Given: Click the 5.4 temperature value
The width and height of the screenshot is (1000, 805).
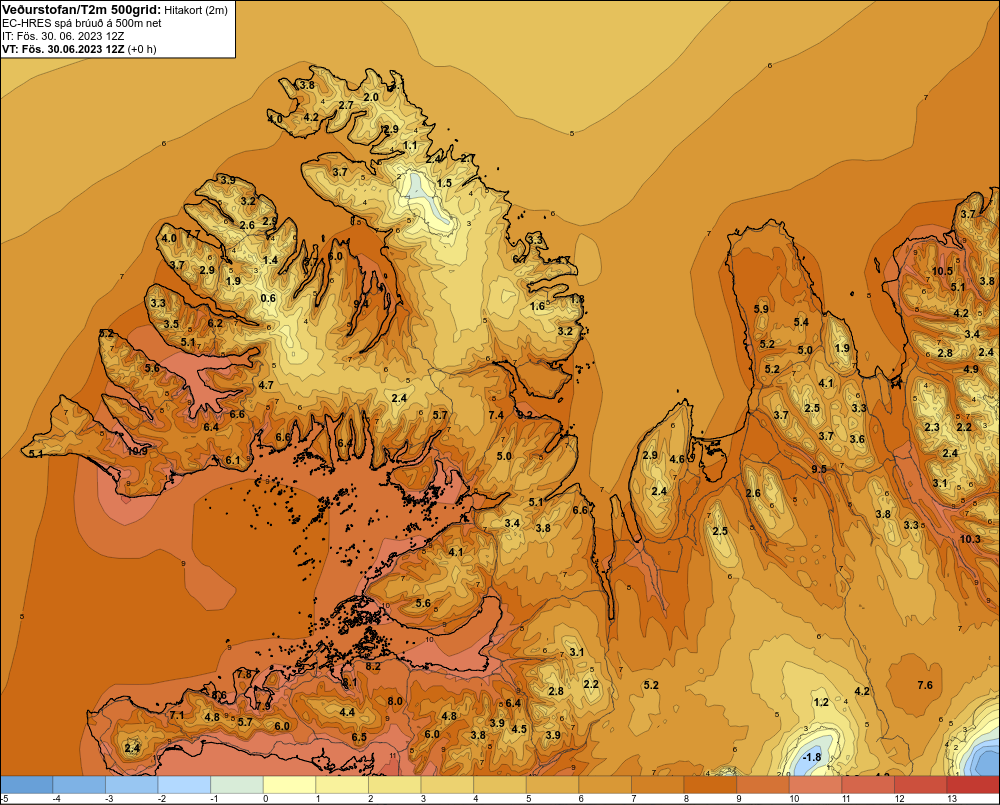Looking at the screenshot, I should click(x=801, y=322).
